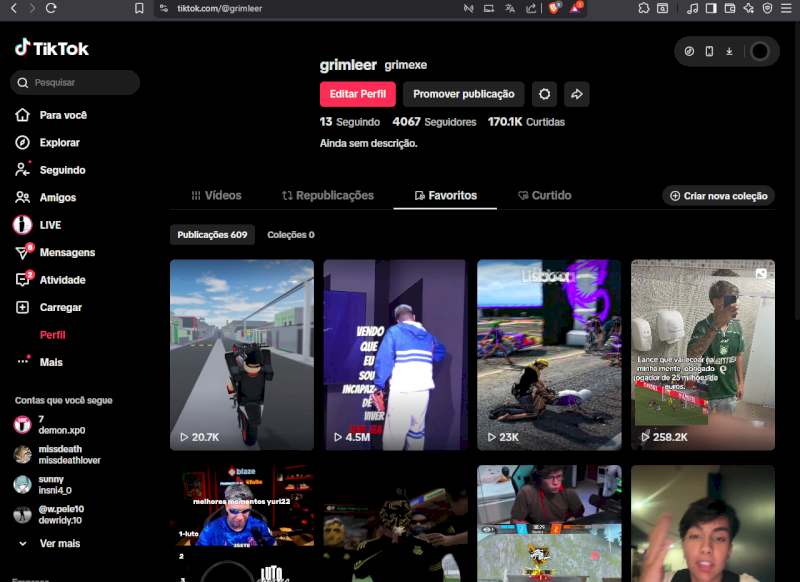
Task: Switch to the Coleções 0 filter
Action: click(290, 235)
